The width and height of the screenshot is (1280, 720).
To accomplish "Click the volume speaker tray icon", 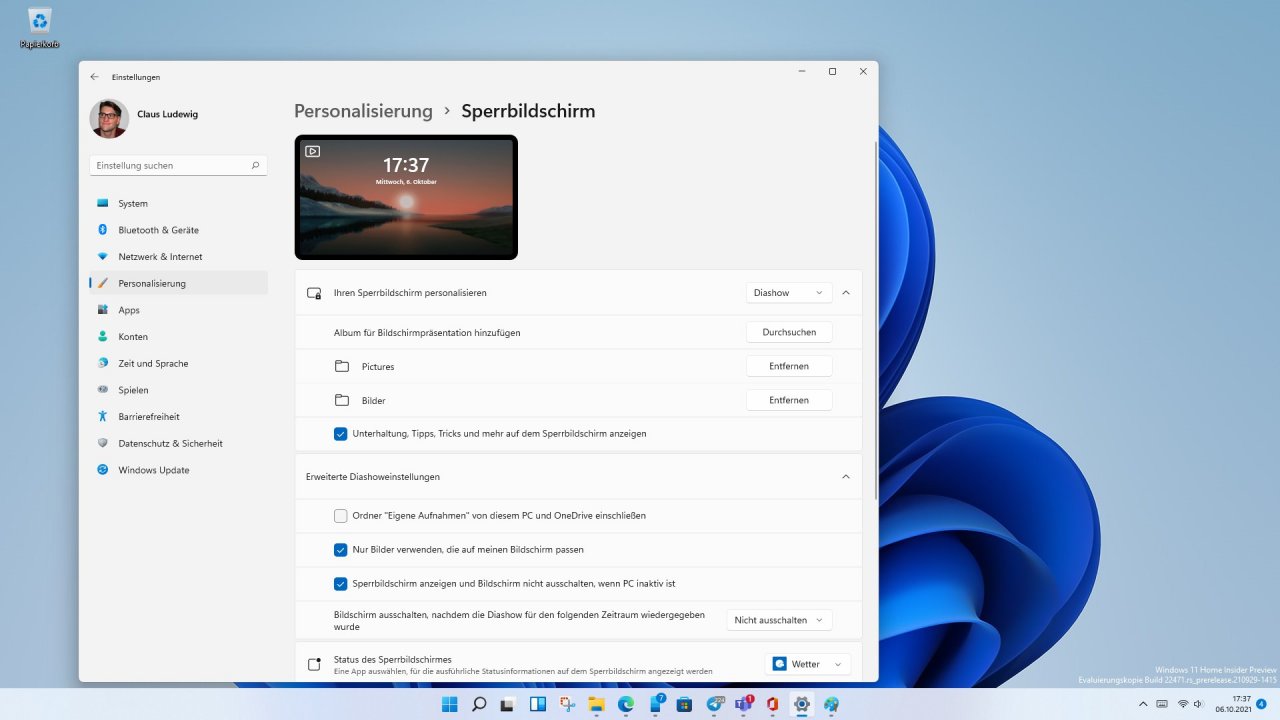I will click(x=1198, y=704).
